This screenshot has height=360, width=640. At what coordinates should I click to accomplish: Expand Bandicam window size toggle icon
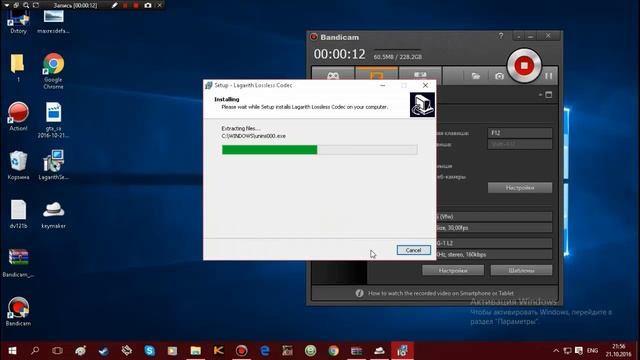click(549, 95)
